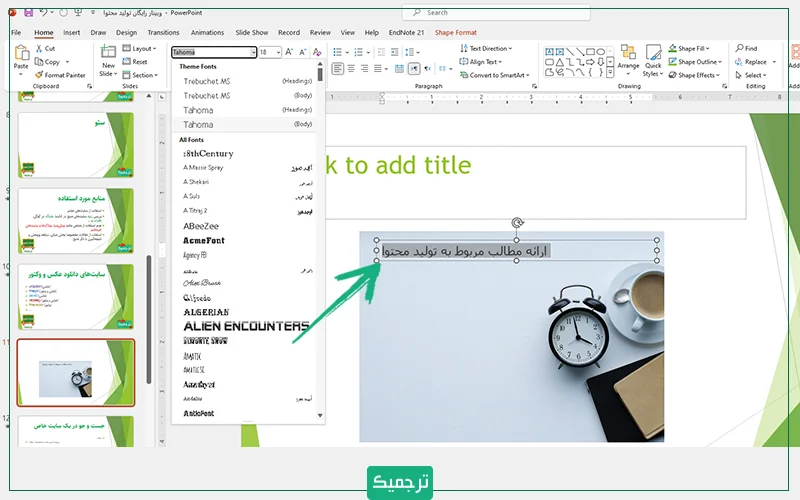800x500 pixels.
Task: Open the Section dropdown
Action: click(x=140, y=75)
